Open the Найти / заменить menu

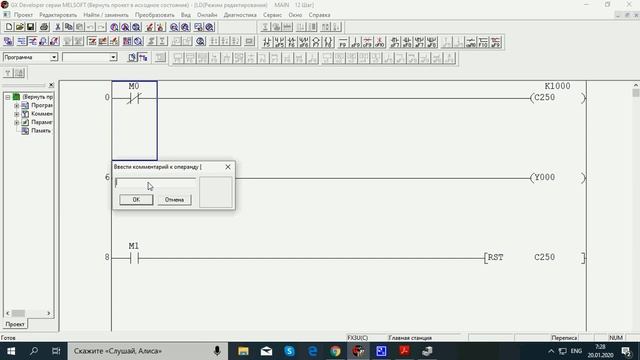click(x=106, y=15)
